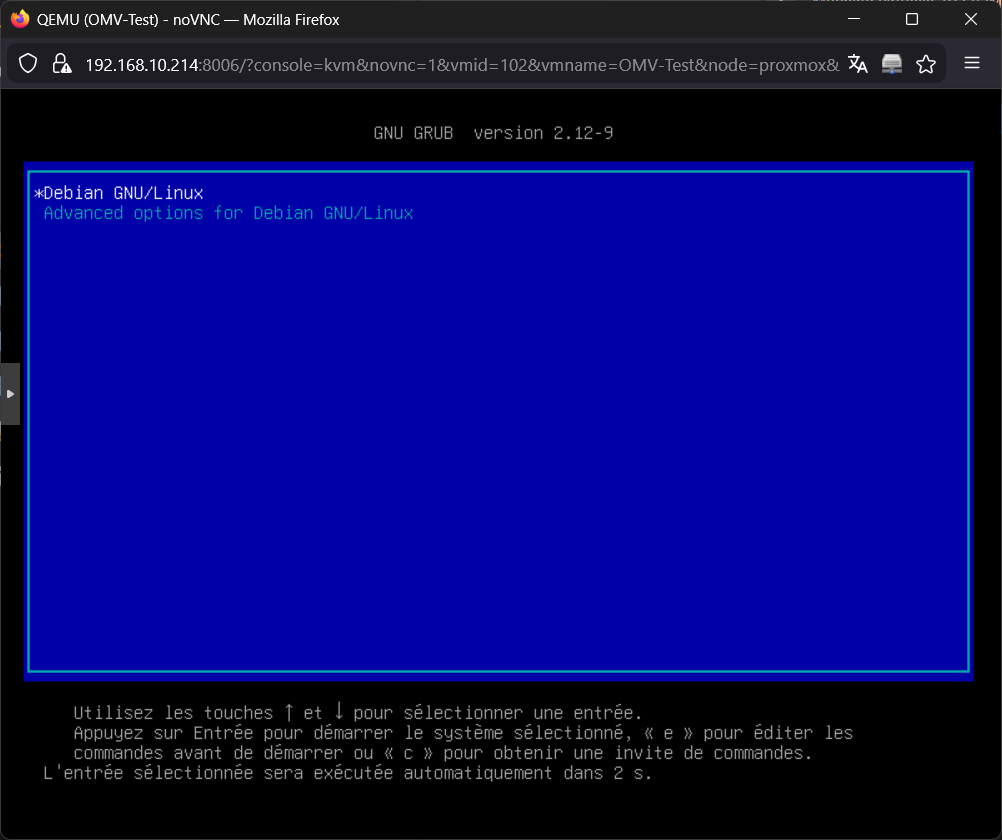This screenshot has width=1002, height=840.
Task: Click the drive icon in address bar
Action: click(x=891, y=64)
